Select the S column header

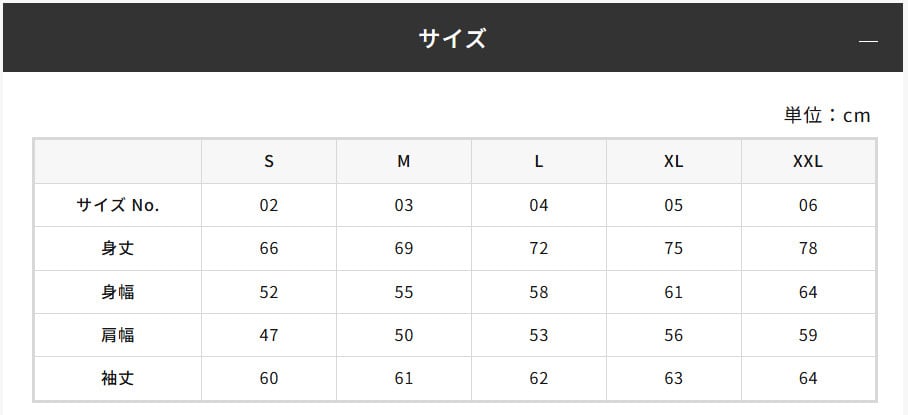click(269, 161)
